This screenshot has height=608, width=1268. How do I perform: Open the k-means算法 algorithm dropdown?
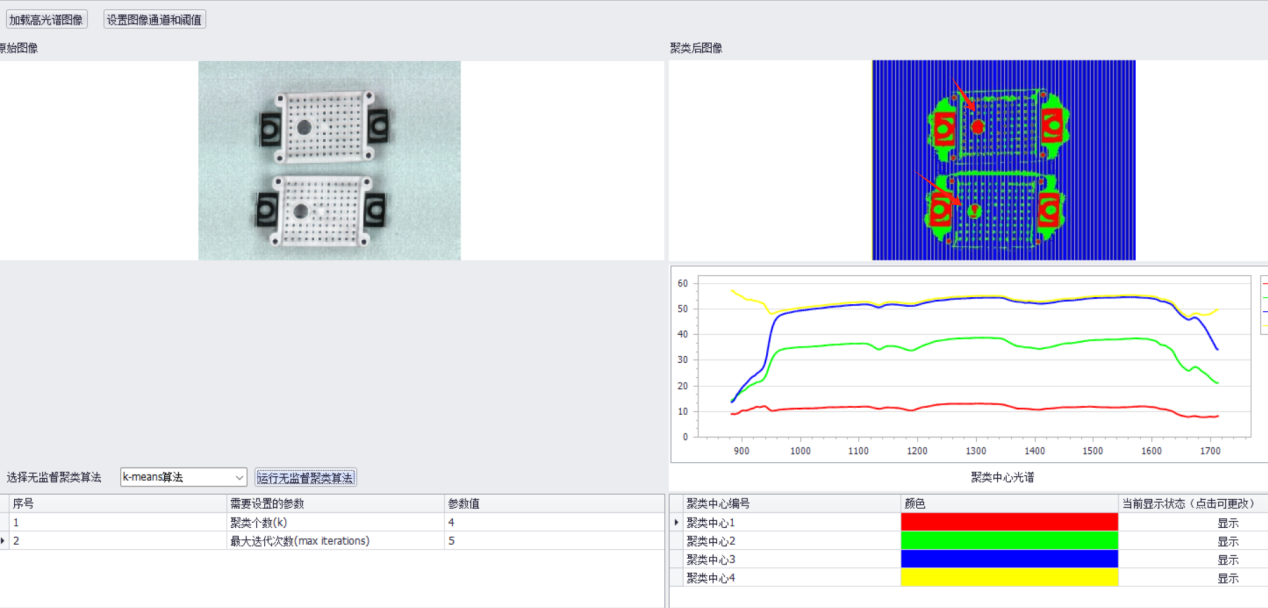coord(183,477)
